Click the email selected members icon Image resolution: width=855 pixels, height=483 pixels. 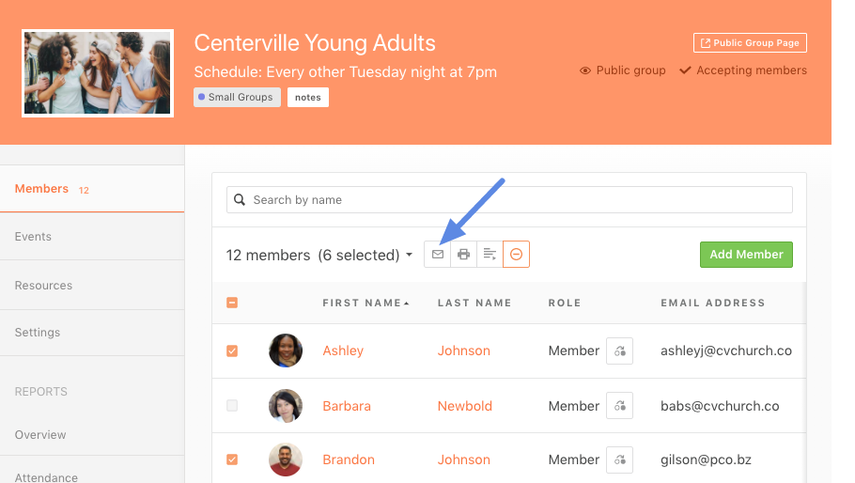coord(437,255)
